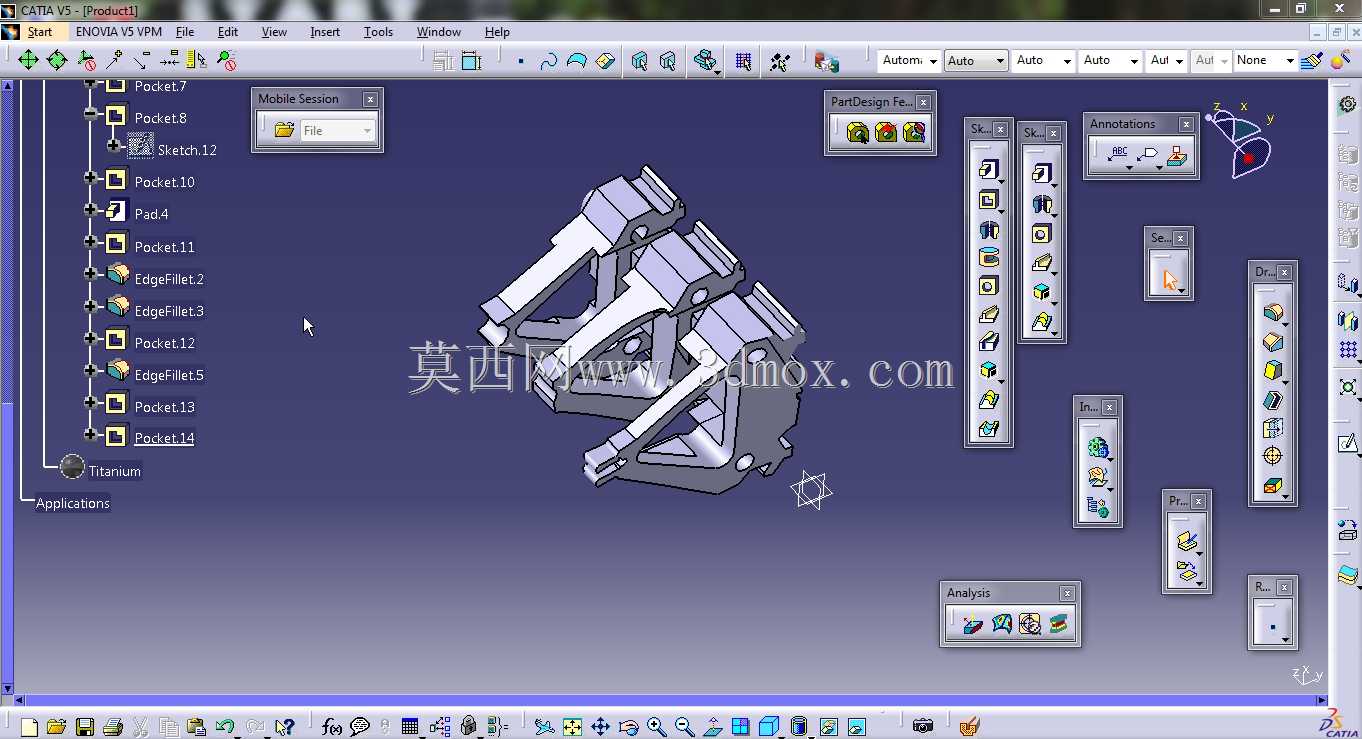Expand the Sketch.12 tree node
Image resolution: width=1362 pixels, height=739 pixels.
point(114,146)
